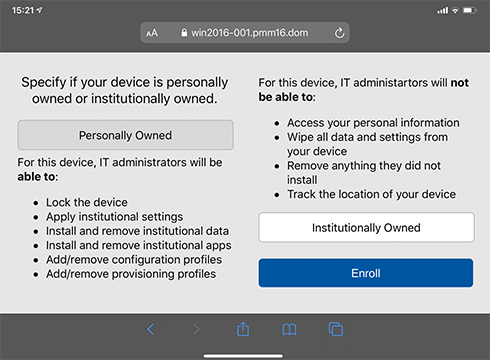This screenshot has height=360, width=490.
Task: Reload the page with refresh icon
Action: click(339, 33)
